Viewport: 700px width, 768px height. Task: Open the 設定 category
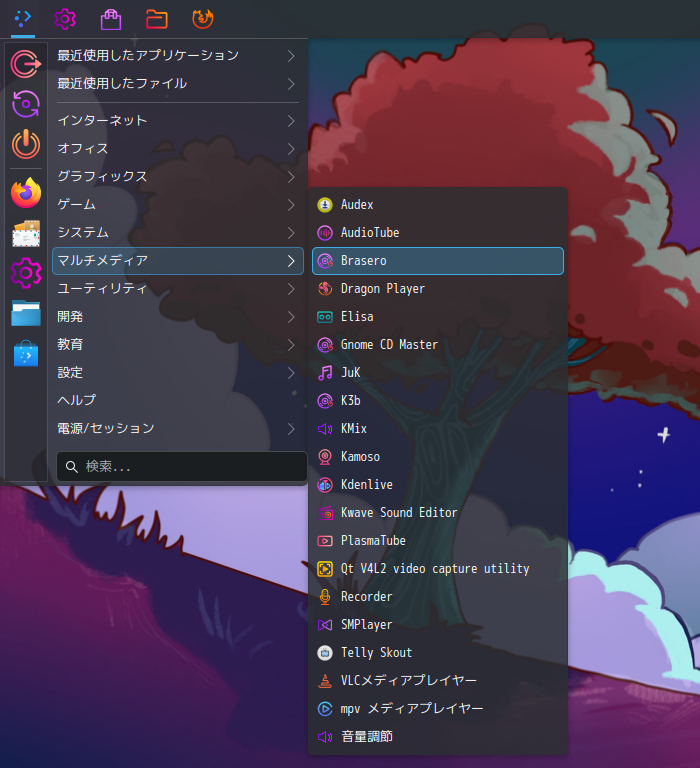(178, 373)
